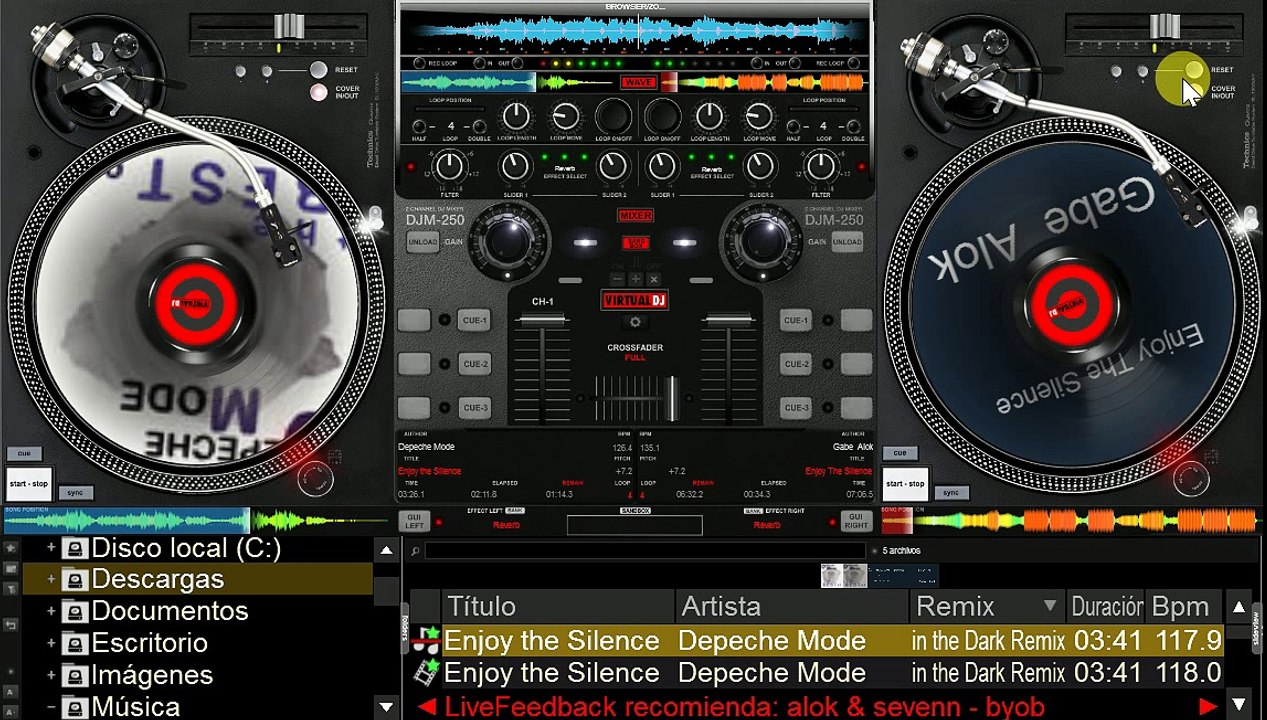Expand the Escritorio folder node

click(51, 643)
